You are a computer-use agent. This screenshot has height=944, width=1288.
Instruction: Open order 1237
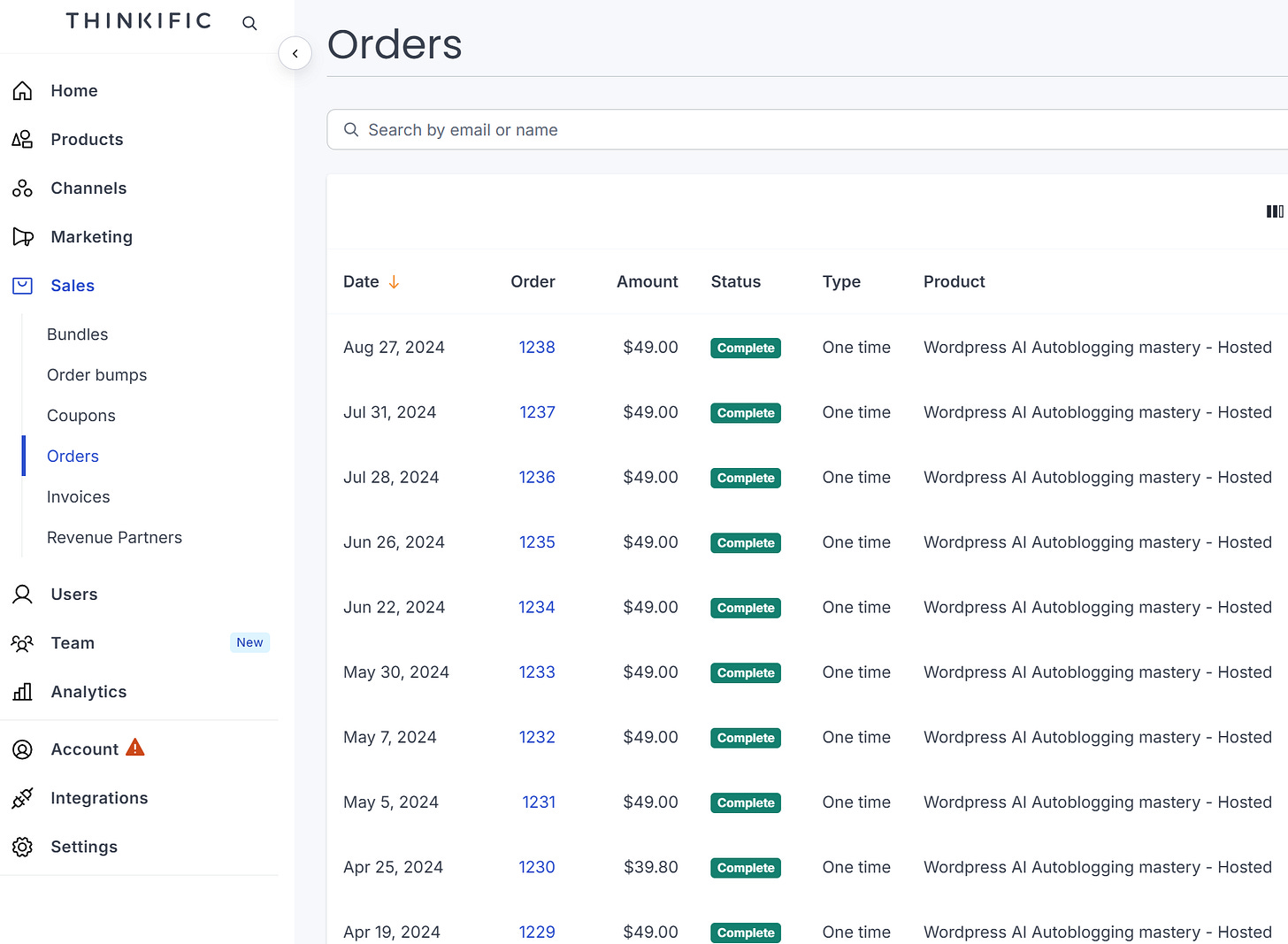pos(537,411)
